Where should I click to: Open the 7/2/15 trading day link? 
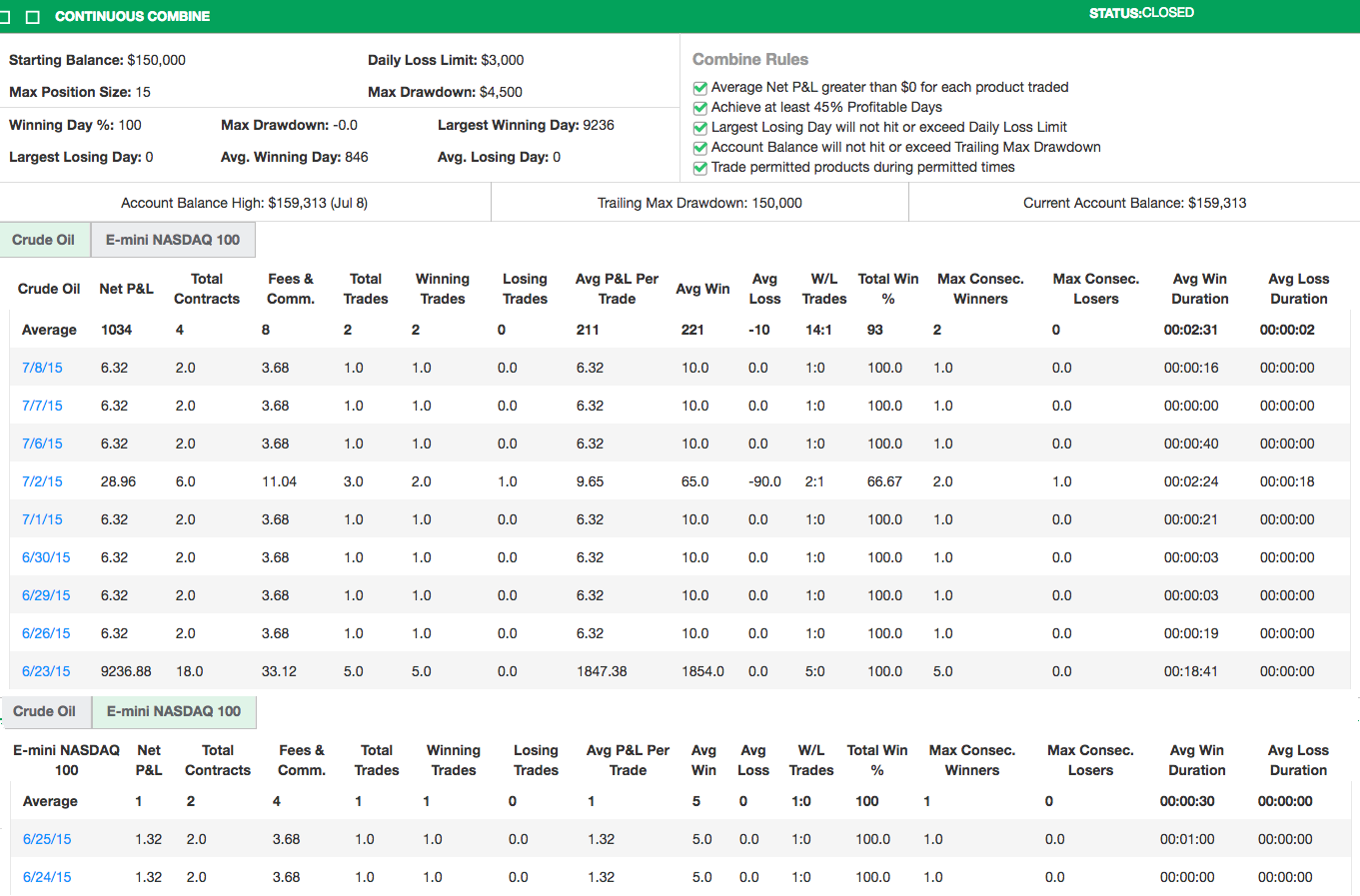click(x=42, y=481)
